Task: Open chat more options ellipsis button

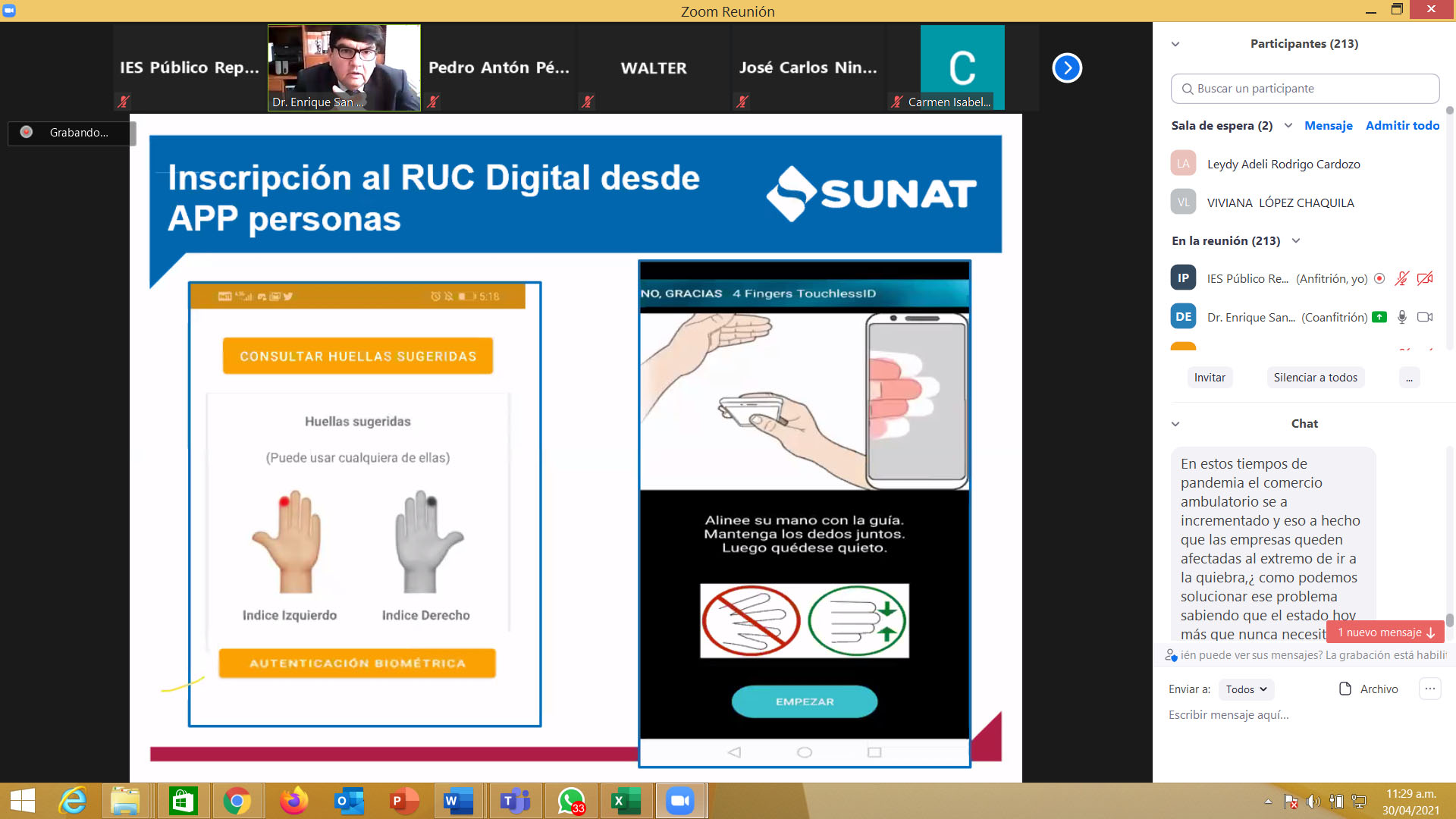Action: coord(1429,689)
